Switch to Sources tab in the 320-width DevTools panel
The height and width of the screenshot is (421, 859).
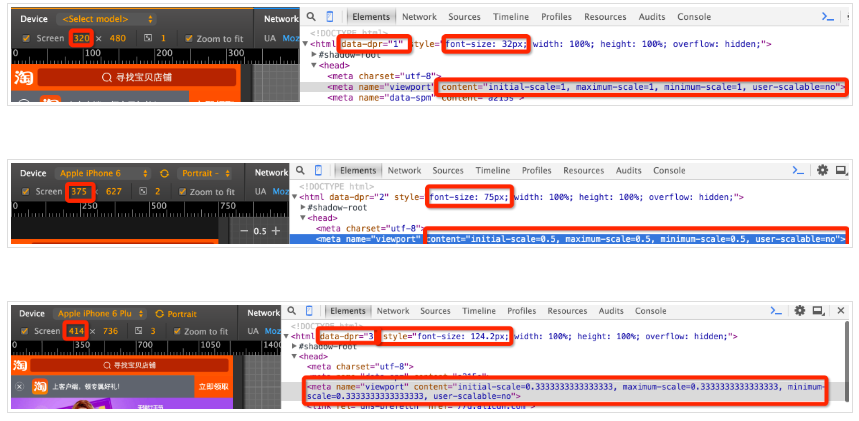point(464,16)
